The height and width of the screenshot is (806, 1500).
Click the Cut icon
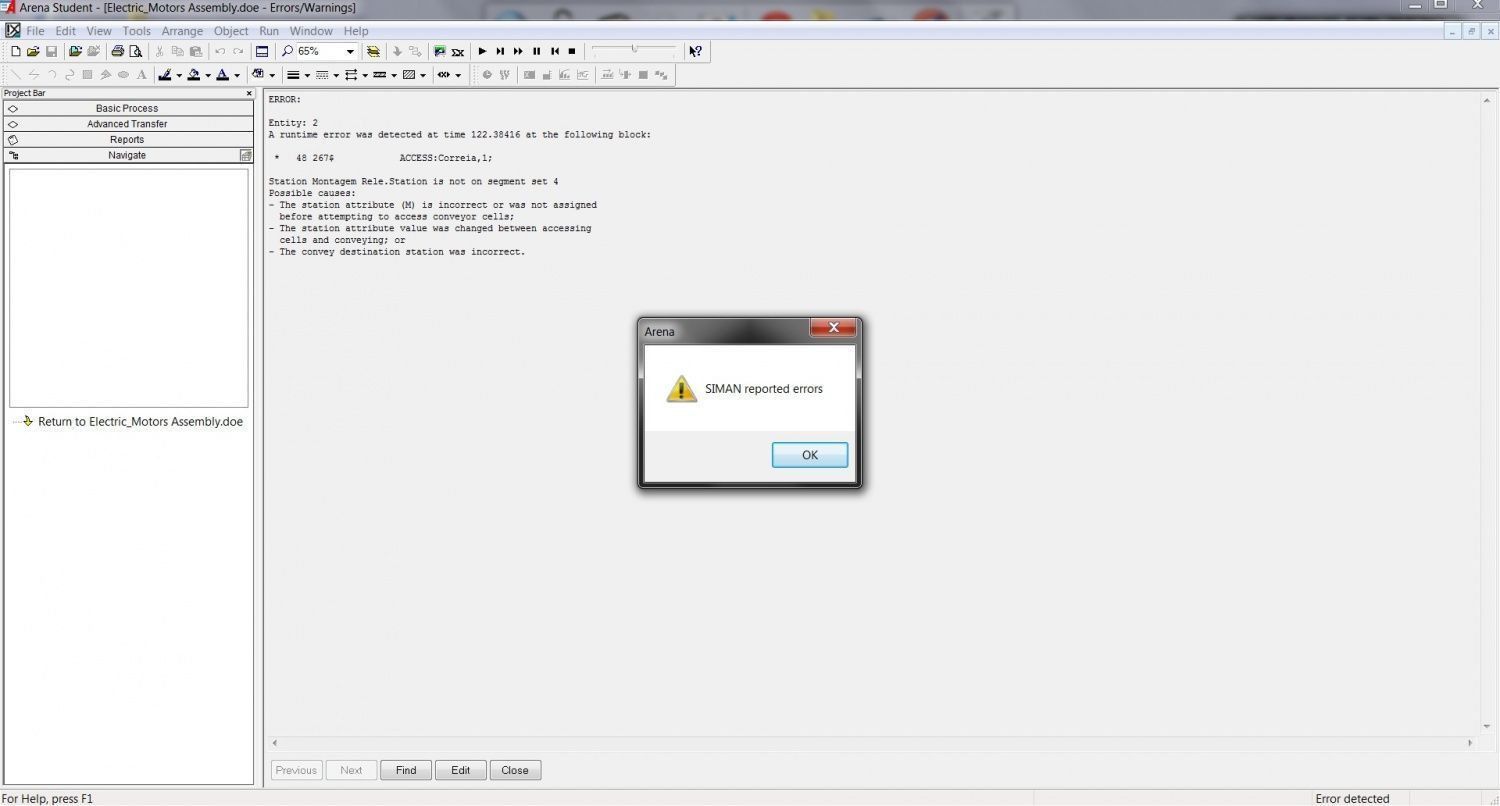point(159,51)
